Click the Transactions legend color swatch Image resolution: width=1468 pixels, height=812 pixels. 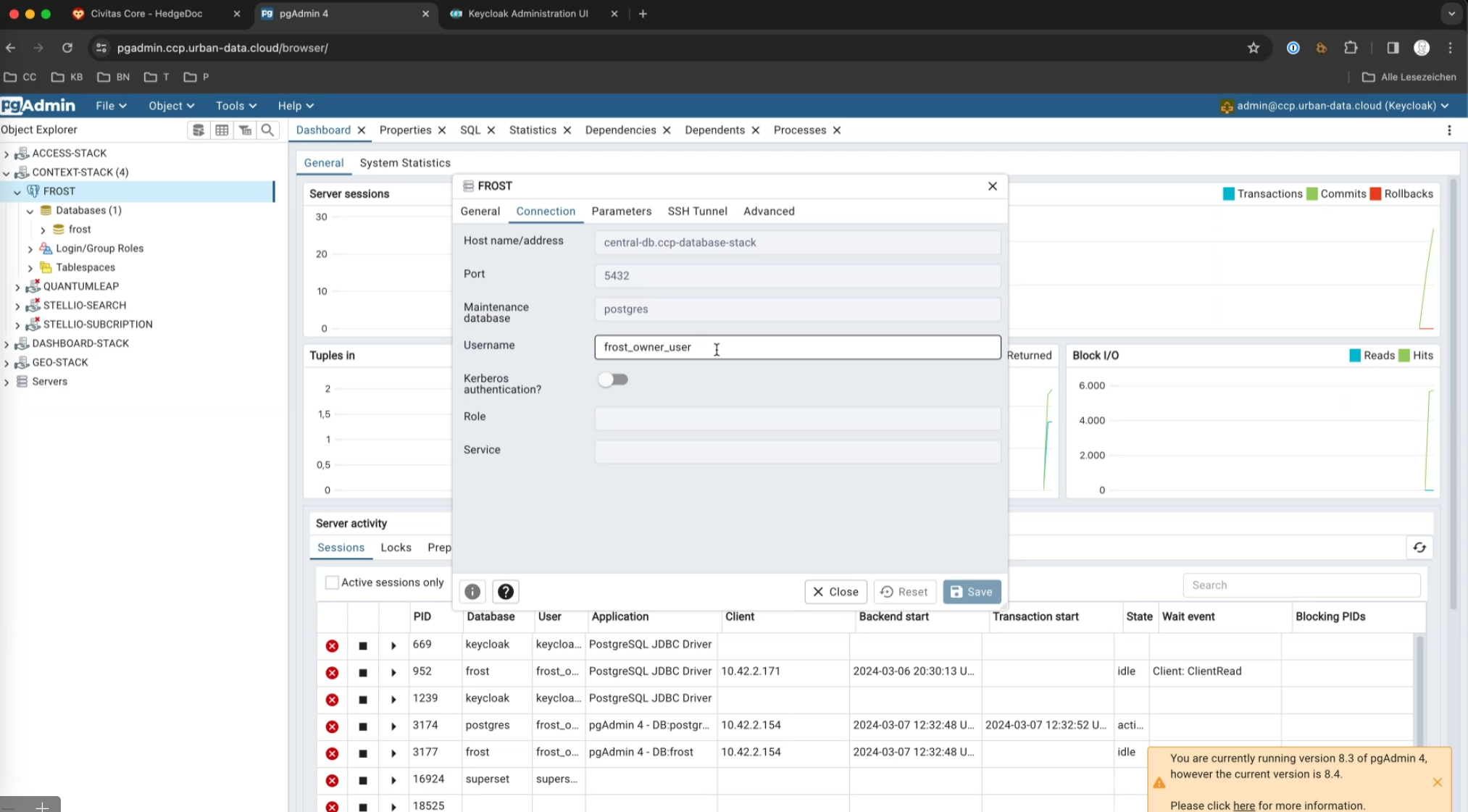1228,194
